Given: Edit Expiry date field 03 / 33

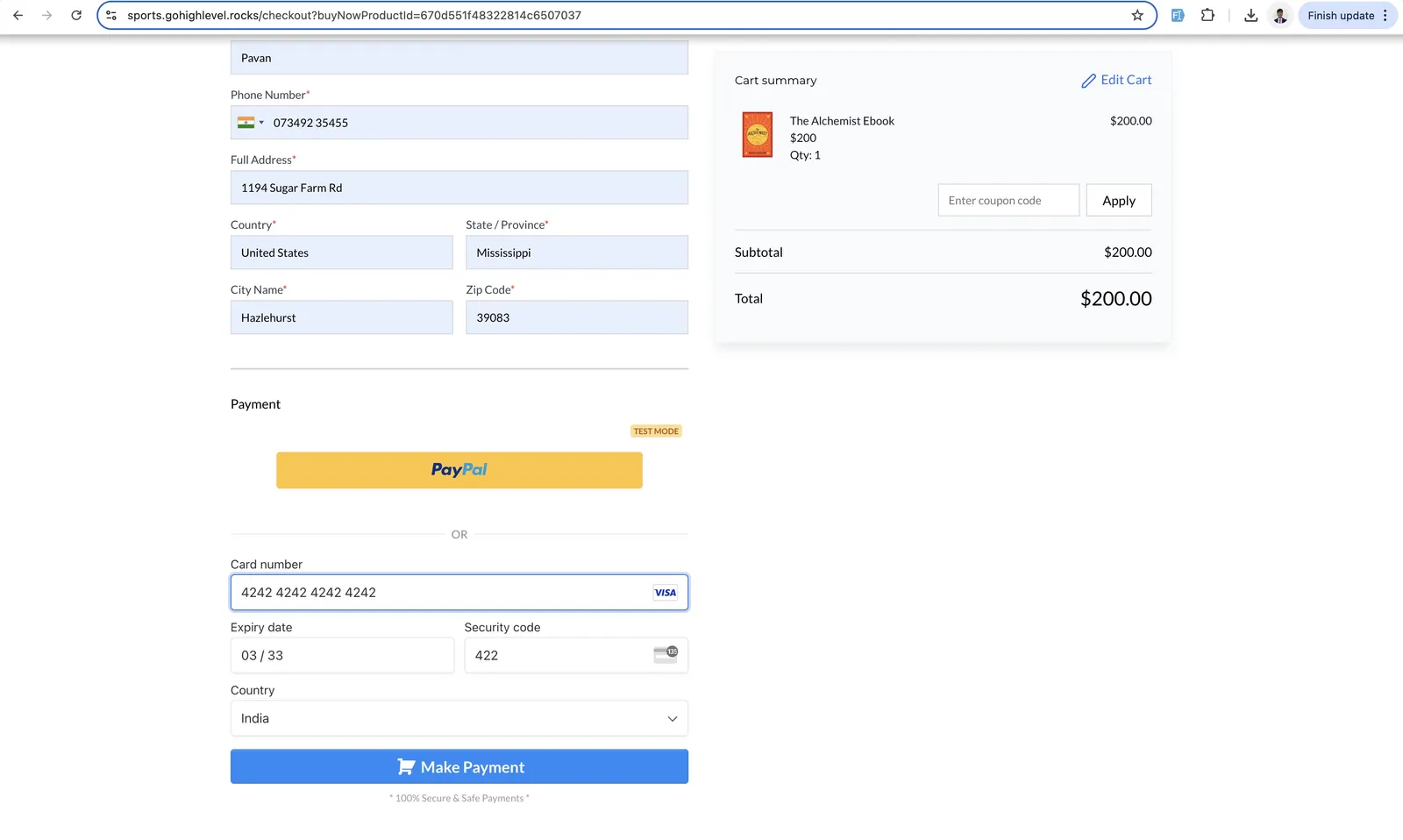Looking at the screenshot, I should [342, 655].
